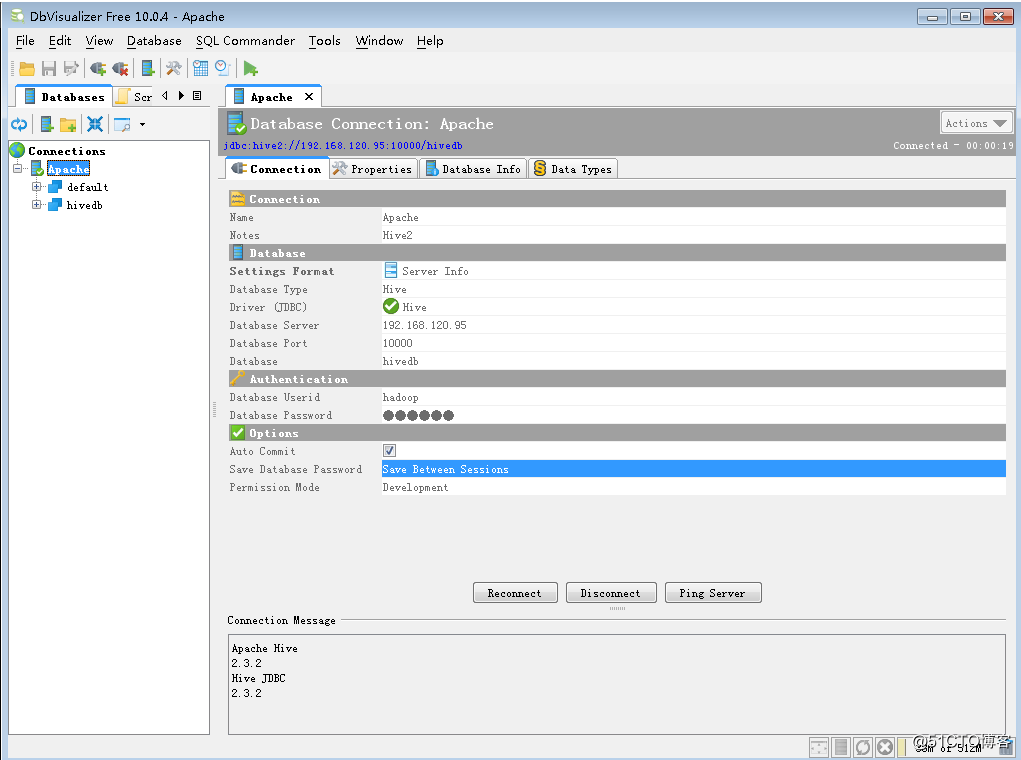Click the green New SQL Commander icon

pyautogui.click(x=250, y=68)
